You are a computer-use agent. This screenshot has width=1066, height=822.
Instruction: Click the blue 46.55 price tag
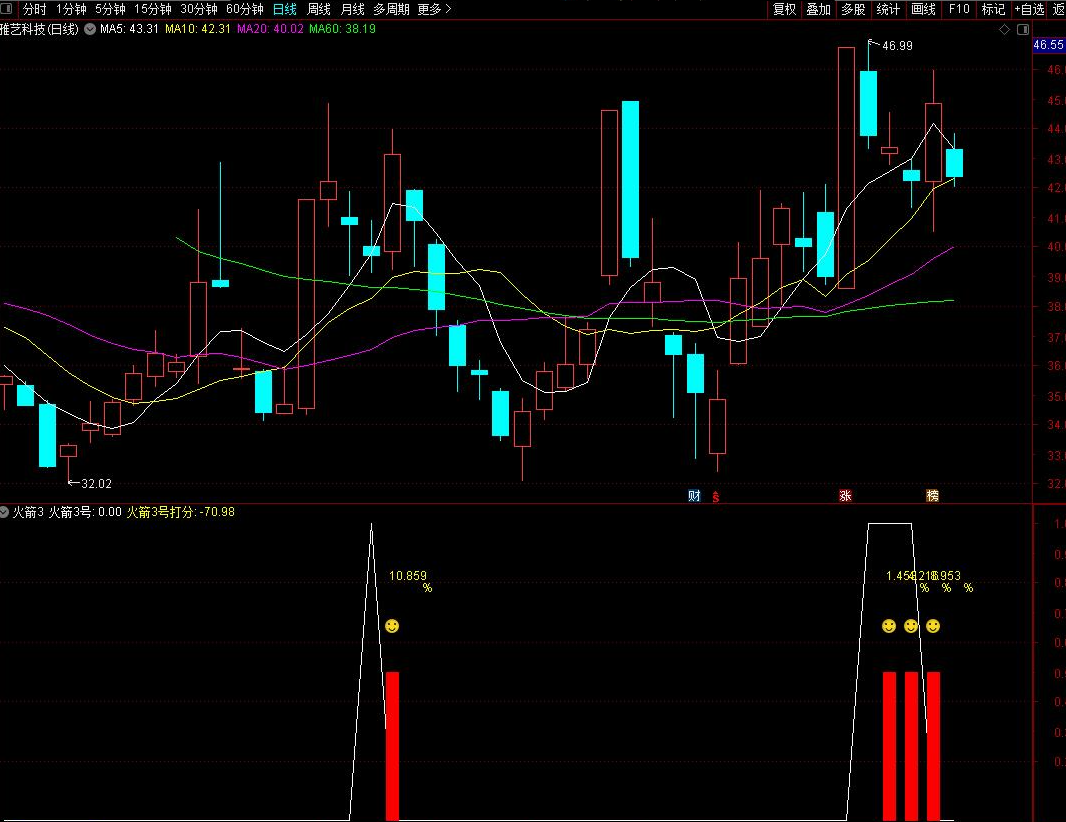coord(1049,45)
